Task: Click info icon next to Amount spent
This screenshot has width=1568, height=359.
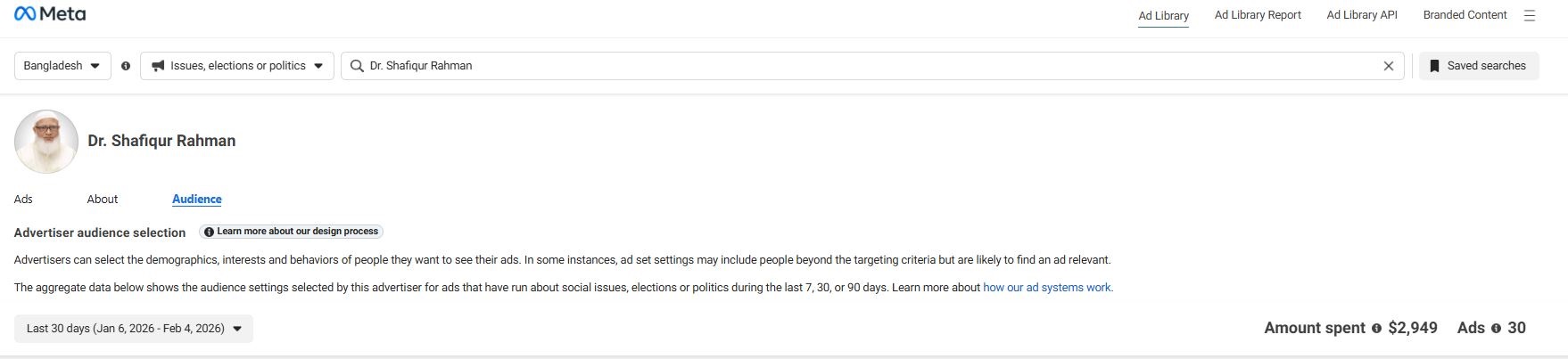Action: 1376,329
